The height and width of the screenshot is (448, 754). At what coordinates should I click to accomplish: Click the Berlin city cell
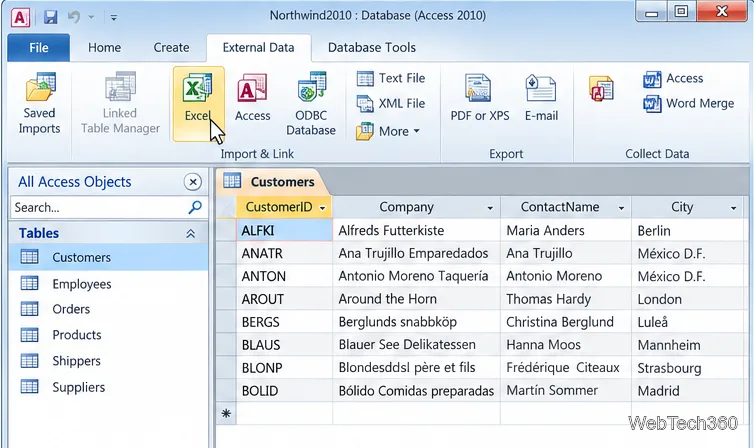click(x=687, y=230)
